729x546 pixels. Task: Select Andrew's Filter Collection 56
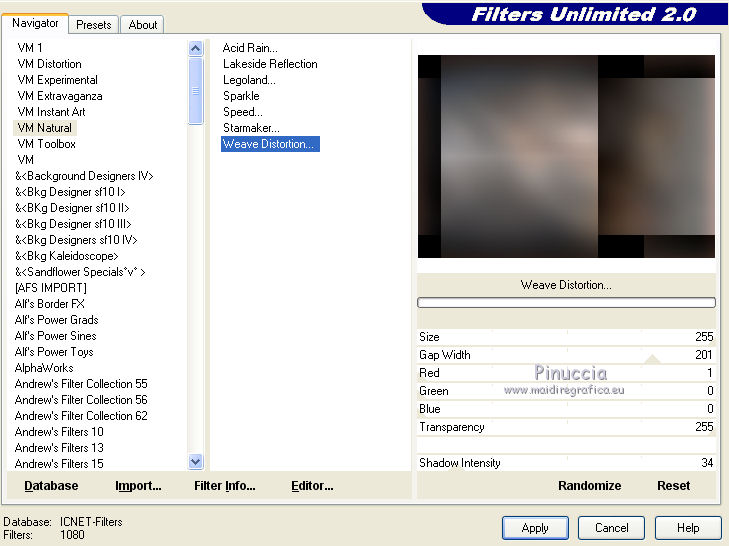pos(81,400)
